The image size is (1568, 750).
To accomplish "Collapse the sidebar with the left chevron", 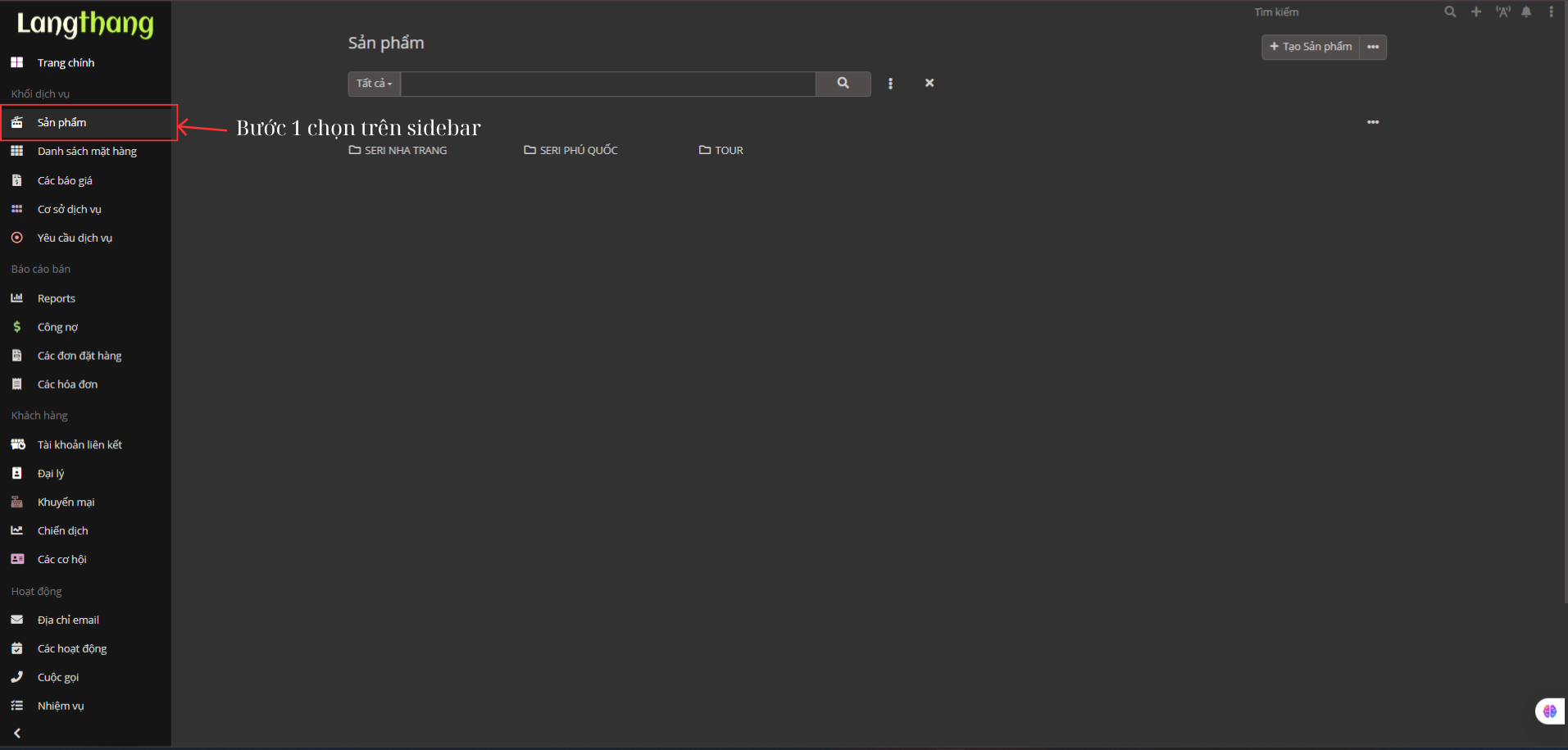I will pyautogui.click(x=17, y=734).
